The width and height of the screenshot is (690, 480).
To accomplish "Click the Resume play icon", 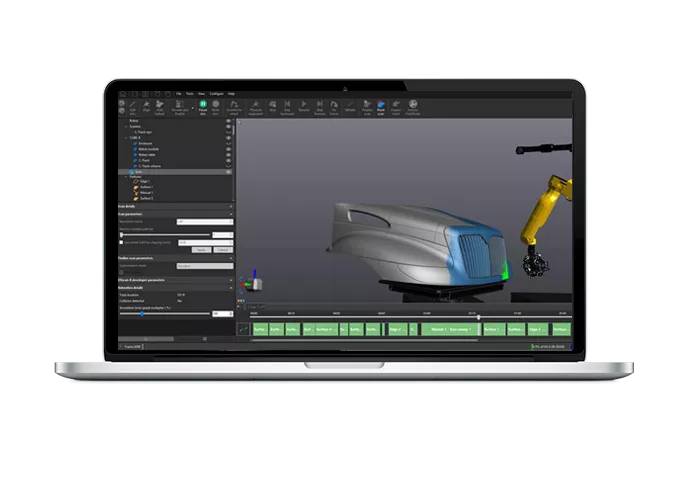I will (304, 104).
